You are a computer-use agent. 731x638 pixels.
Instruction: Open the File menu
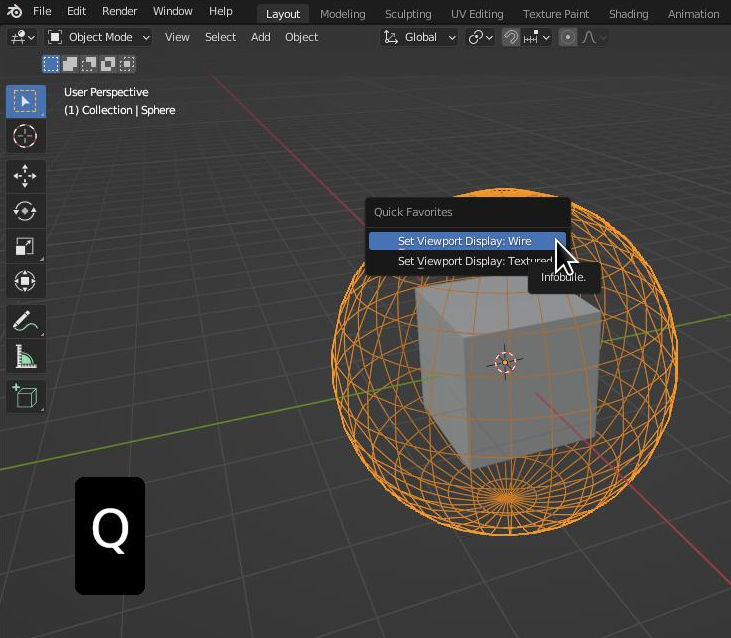[x=42, y=11]
